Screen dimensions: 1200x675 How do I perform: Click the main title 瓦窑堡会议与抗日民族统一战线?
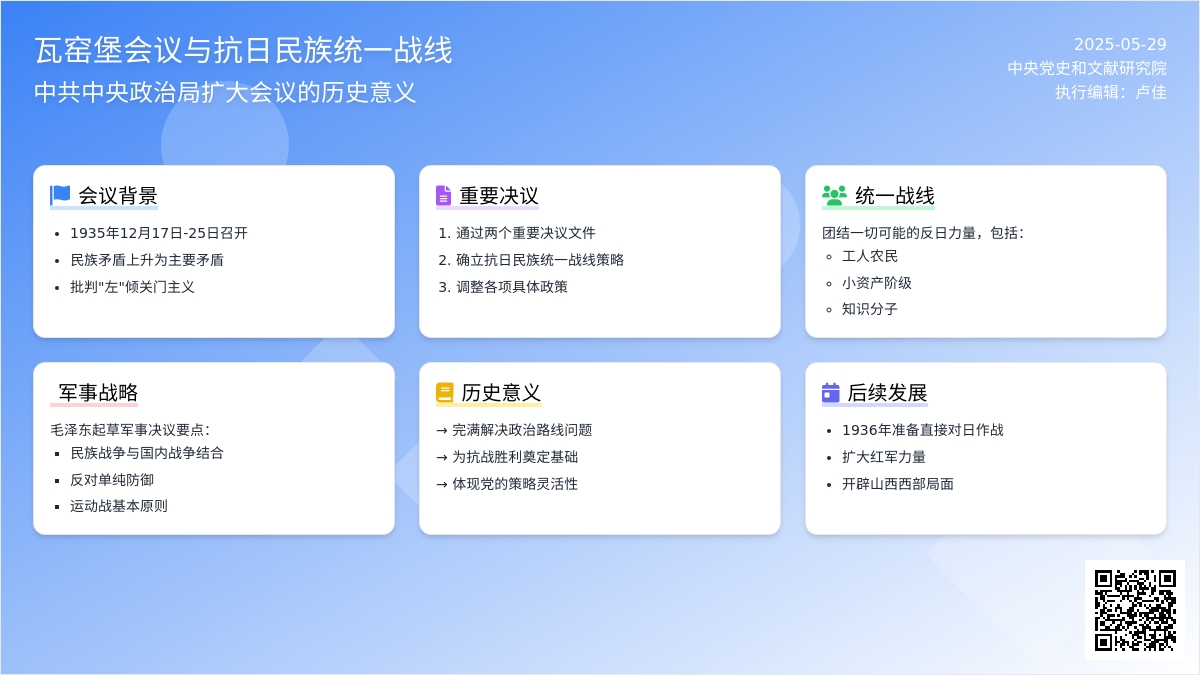pos(243,50)
